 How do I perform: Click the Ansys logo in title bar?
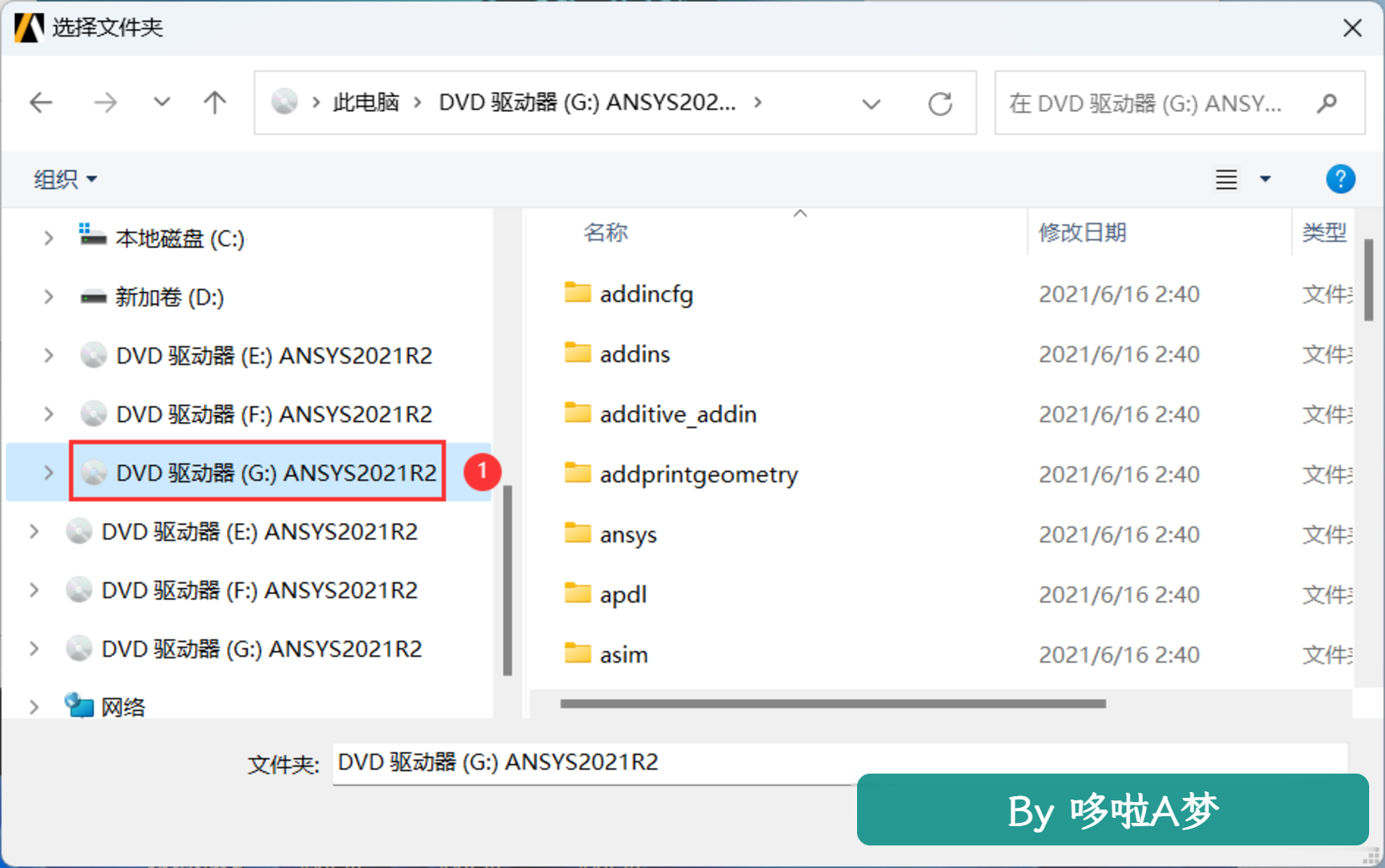(29, 28)
